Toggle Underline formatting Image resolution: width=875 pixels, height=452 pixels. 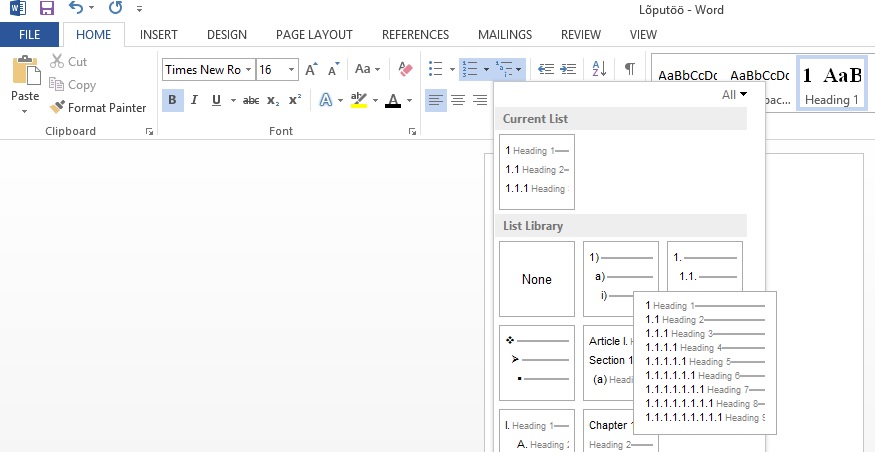point(217,100)
